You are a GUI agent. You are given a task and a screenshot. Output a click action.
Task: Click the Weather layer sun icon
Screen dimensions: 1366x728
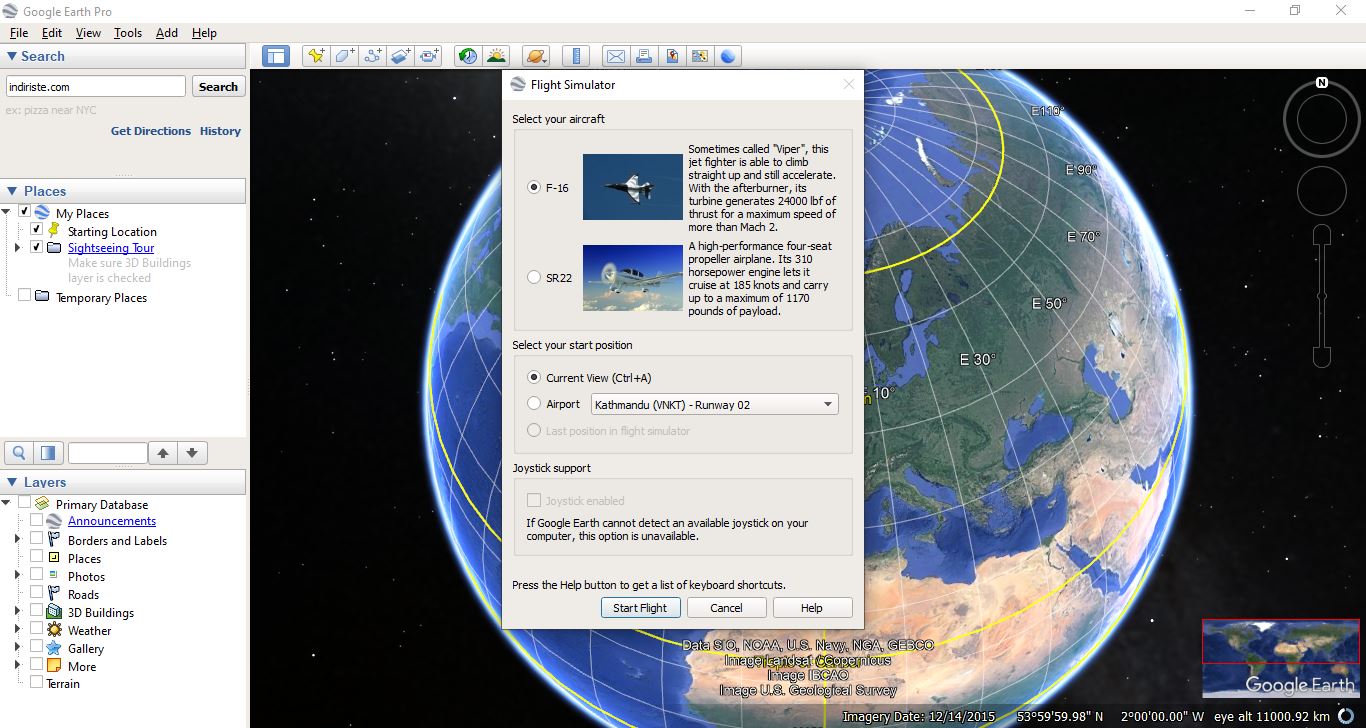coord(54,630)
